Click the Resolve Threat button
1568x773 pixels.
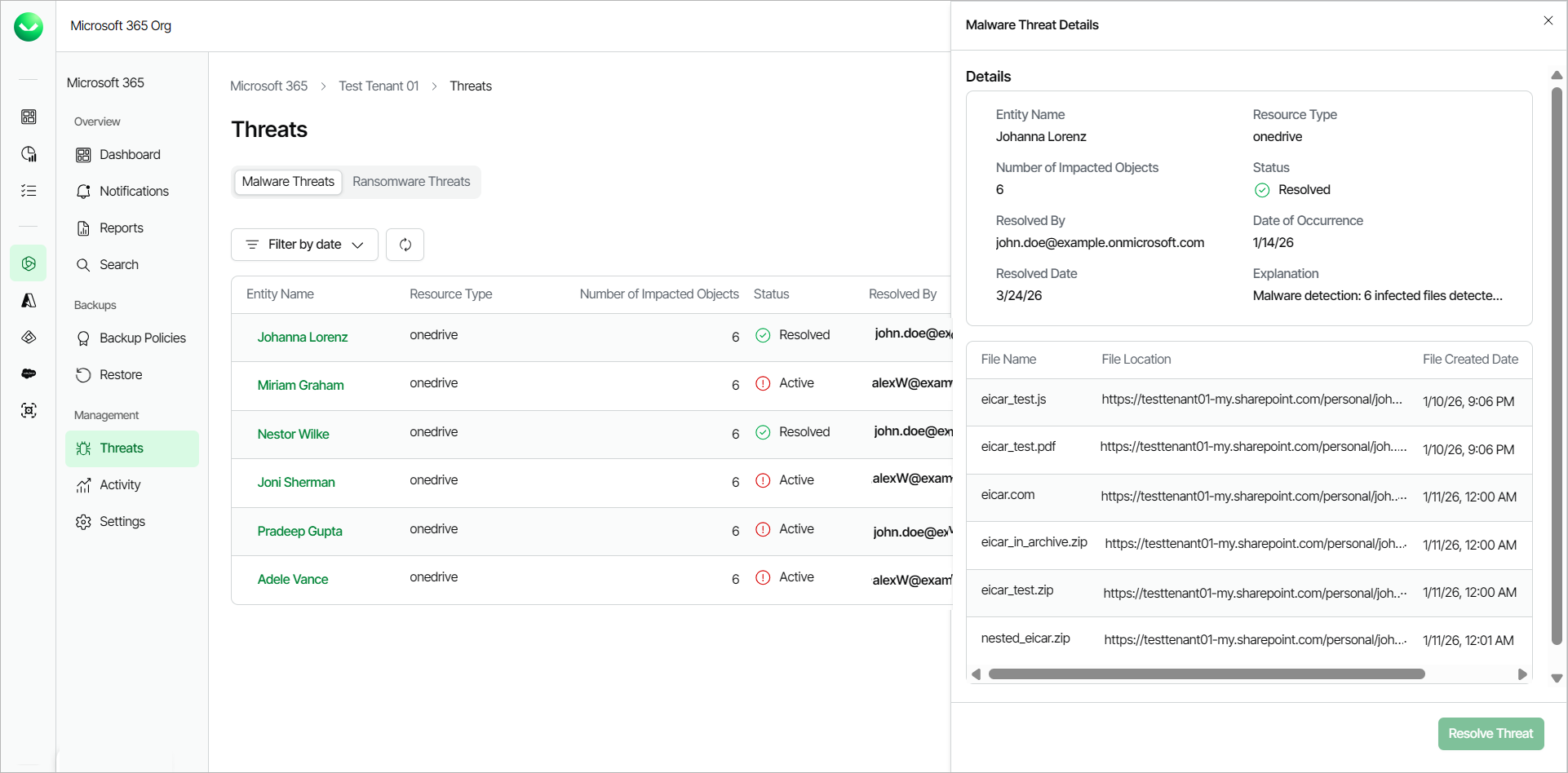pyautogui.click(x=1490, y=734)
